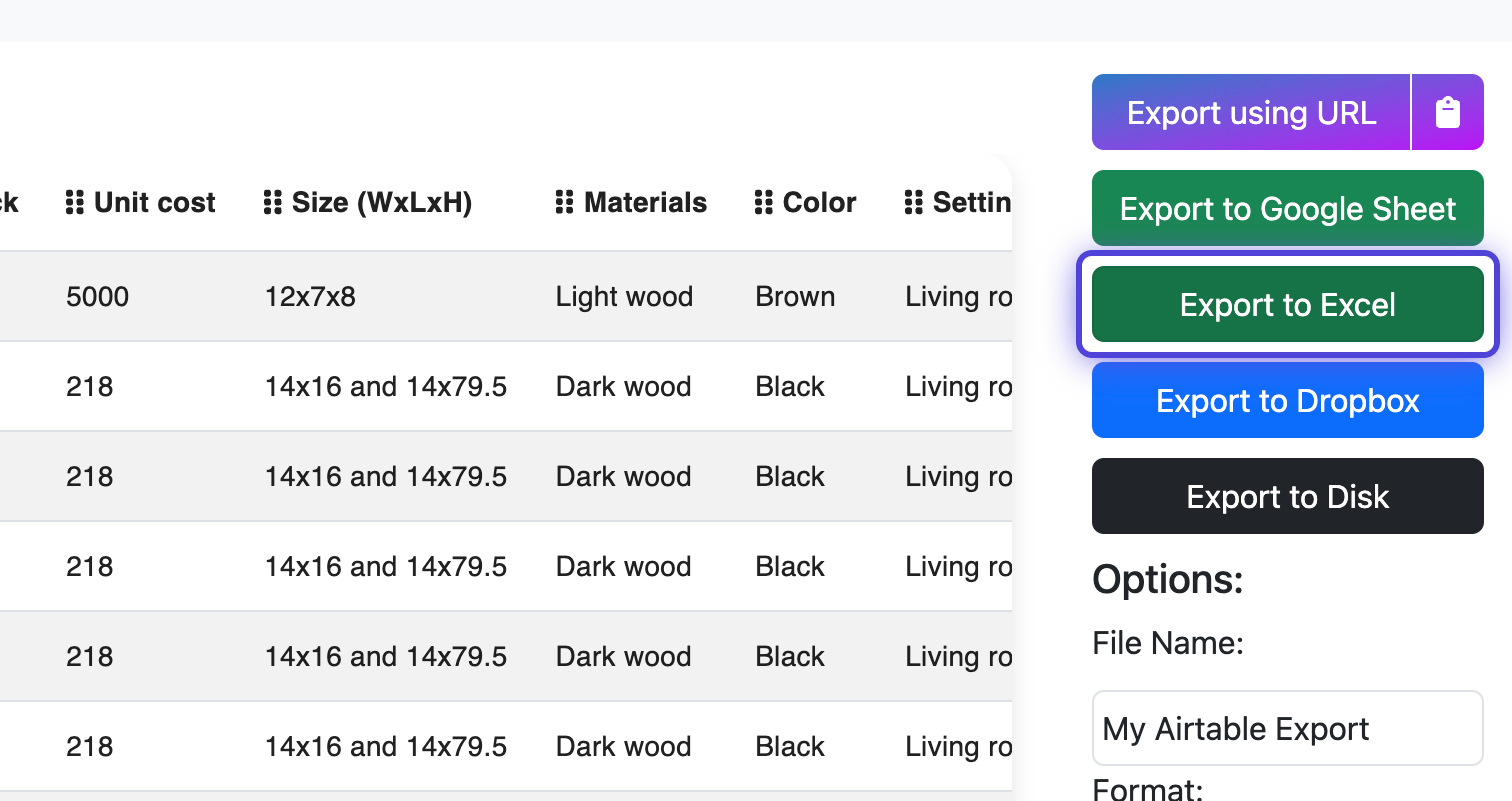Image resolution: width=1512 pixels, height=801 pixels.
Task: Click the Export to Excel button
Action: pyautogui.click(x=1288, y=304)
